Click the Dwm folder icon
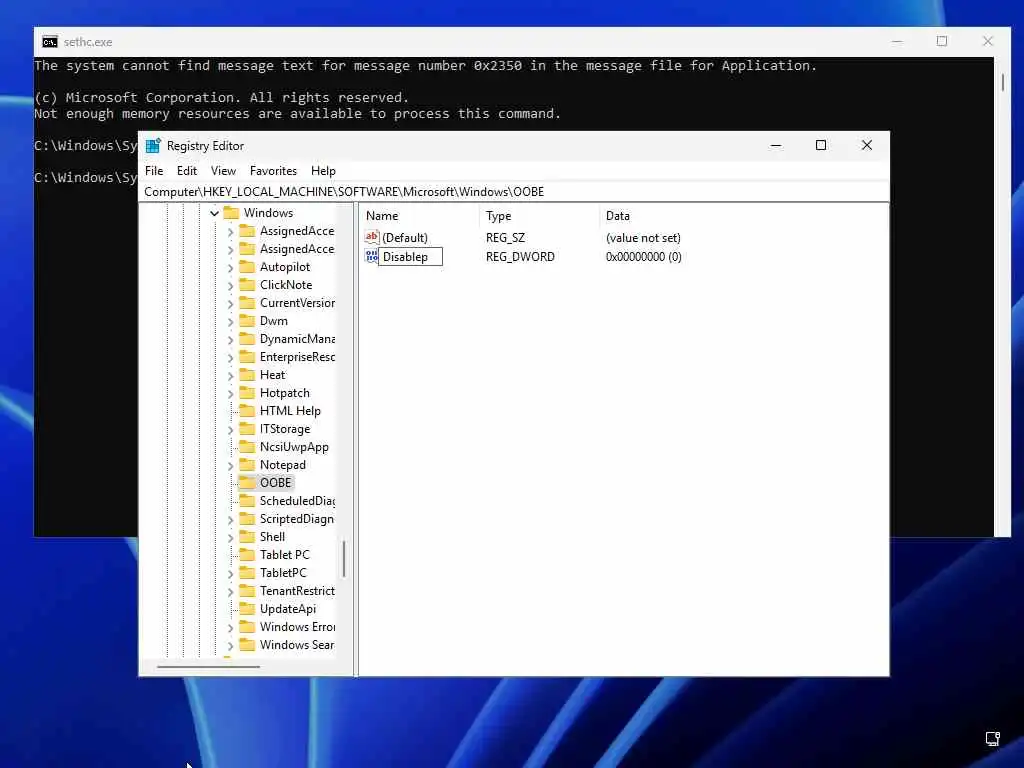 [x=247, y=321]
